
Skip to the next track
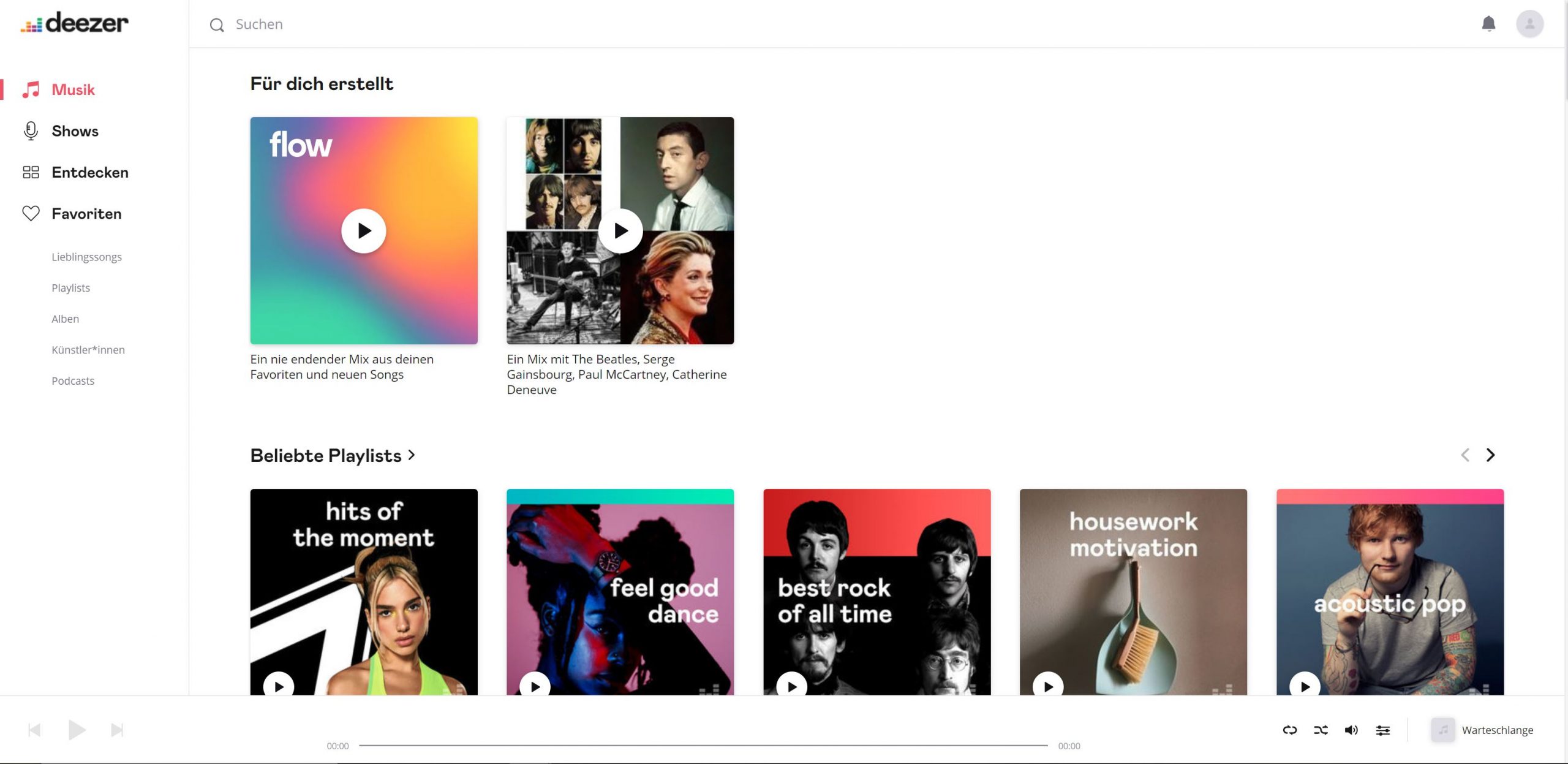pos(117,730)
